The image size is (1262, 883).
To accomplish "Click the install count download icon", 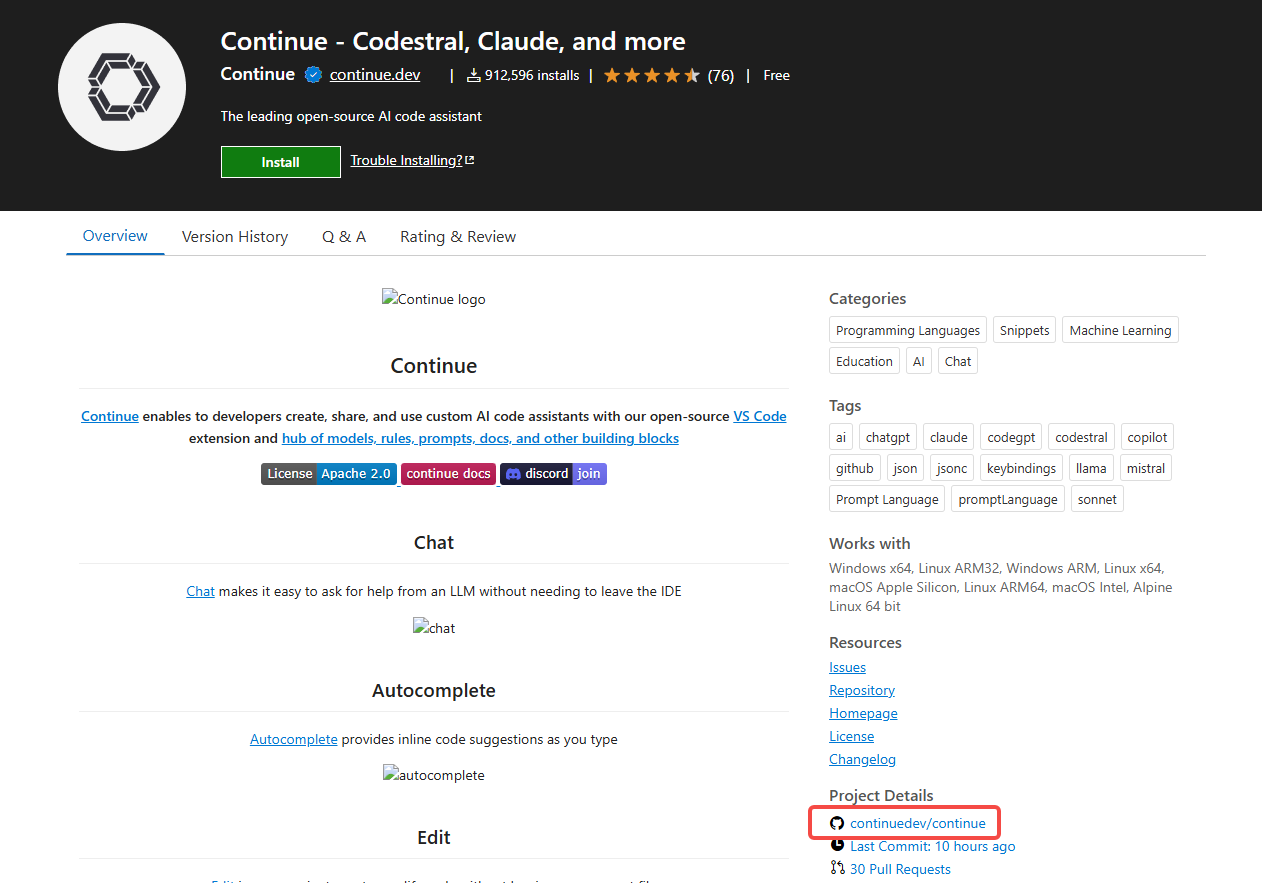I will 474,75.
